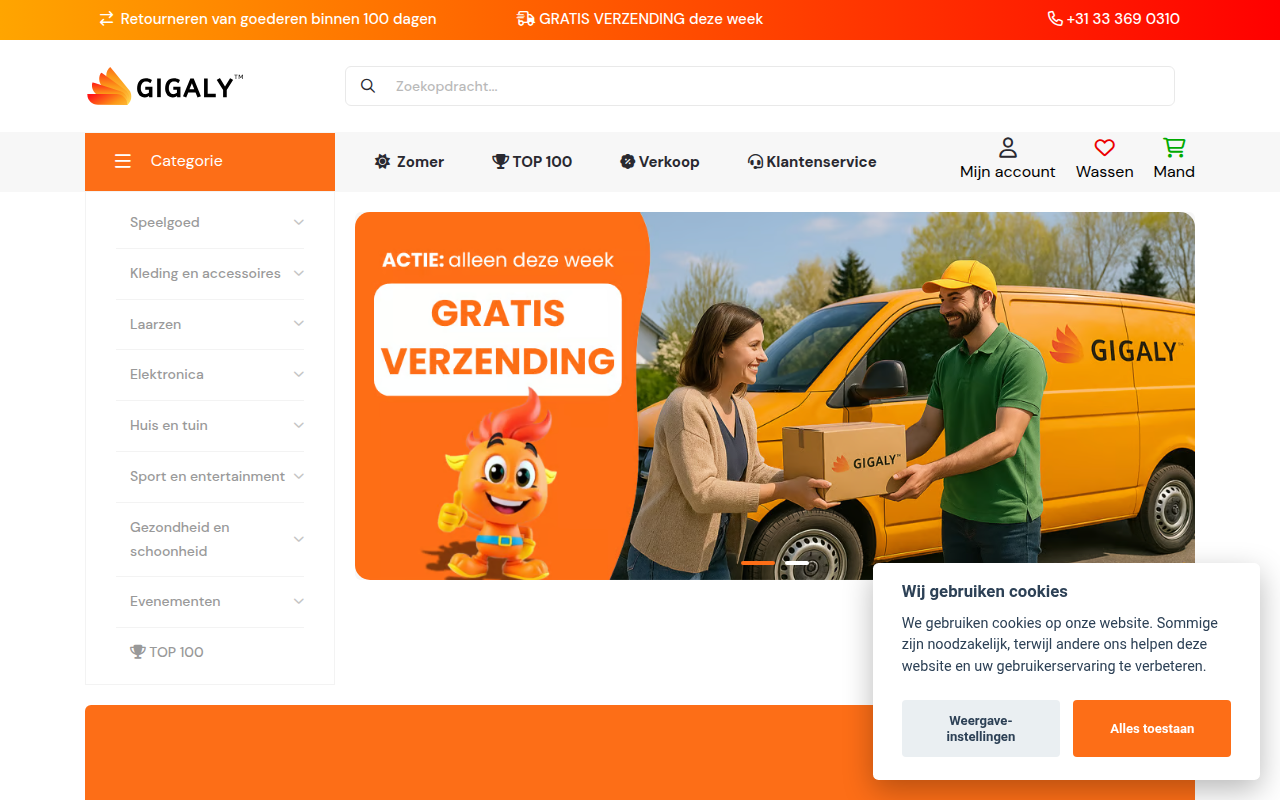Expand the Elektronica category chevron
This screenshot has height=800, width=1280.
click(x=298, y=374)
